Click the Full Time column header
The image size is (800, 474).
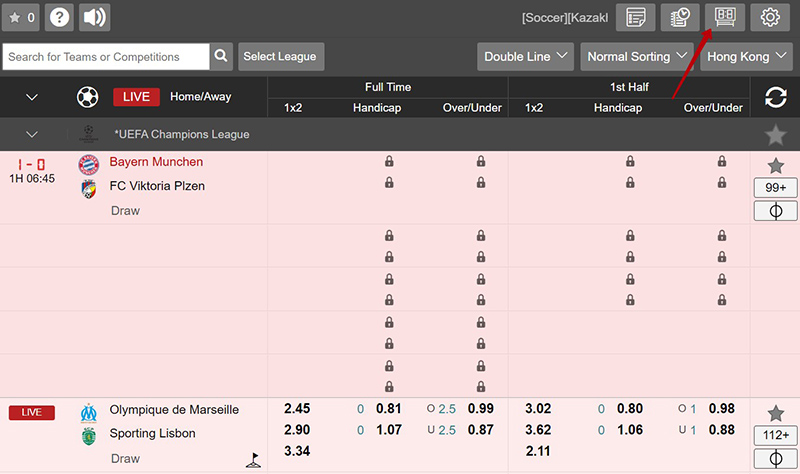point(388,87)
